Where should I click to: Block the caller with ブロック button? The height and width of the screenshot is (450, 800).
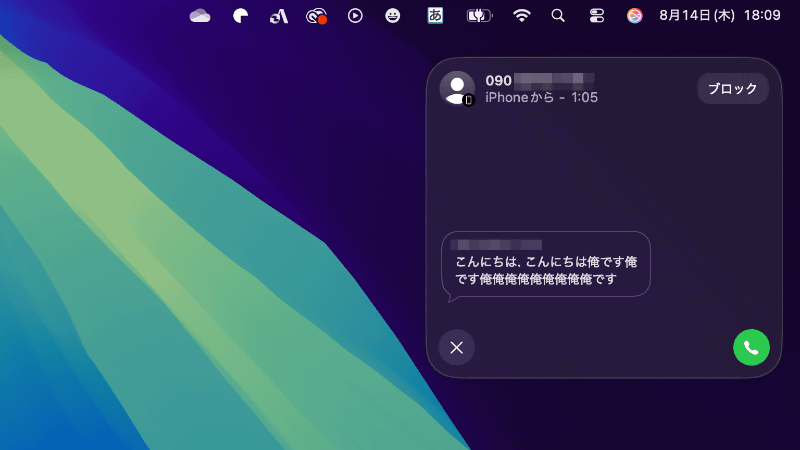[x=733, y=89]
